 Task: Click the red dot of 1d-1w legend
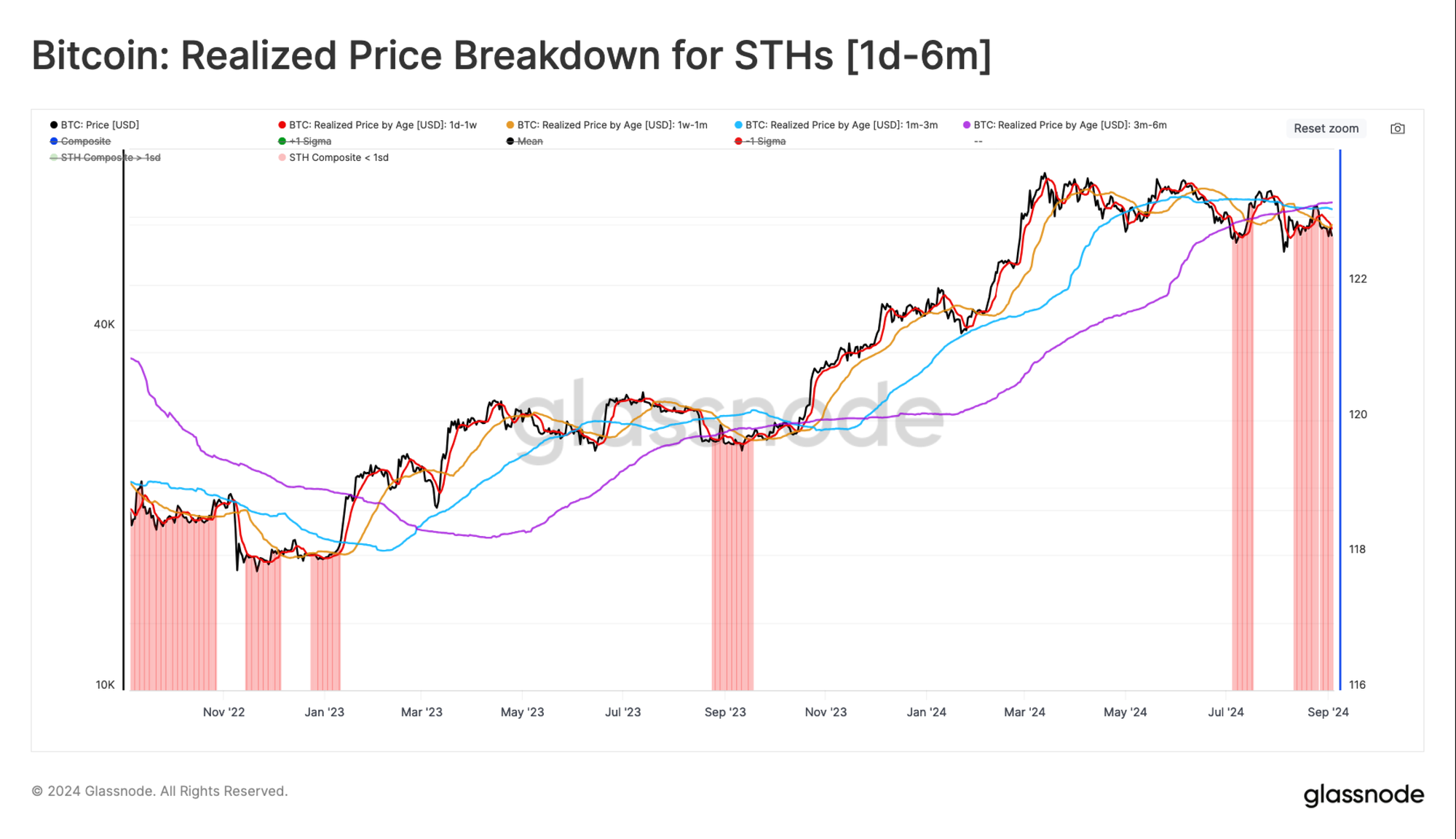tap(282, 125)
